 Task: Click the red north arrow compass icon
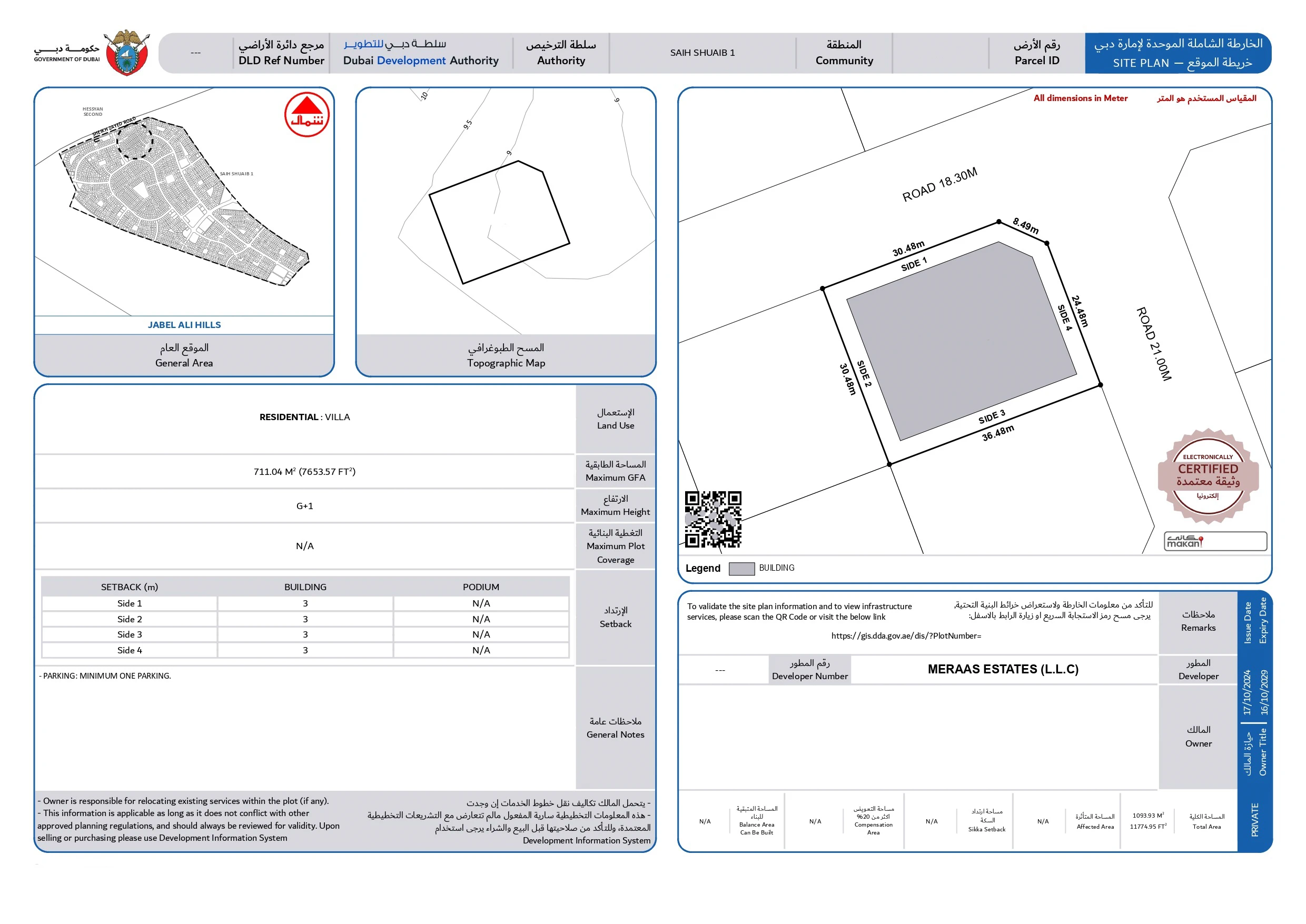306,114
